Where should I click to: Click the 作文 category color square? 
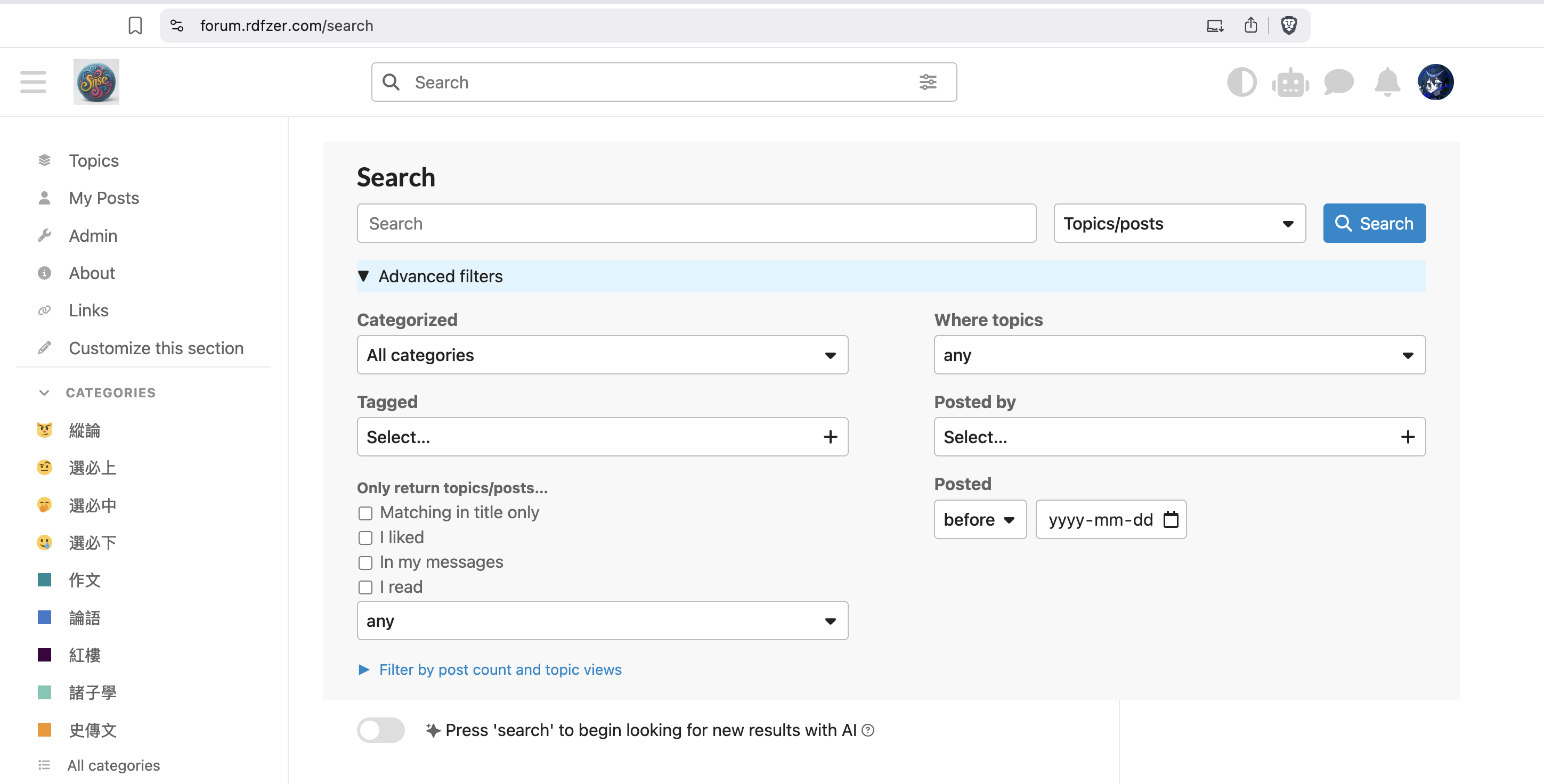(x=44, y=579)
